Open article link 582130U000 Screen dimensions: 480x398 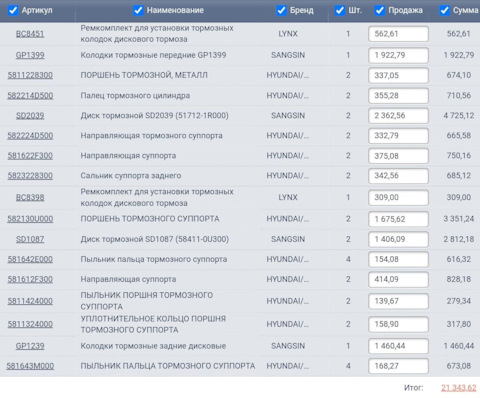pyautogui.click(x=30, y=219)
